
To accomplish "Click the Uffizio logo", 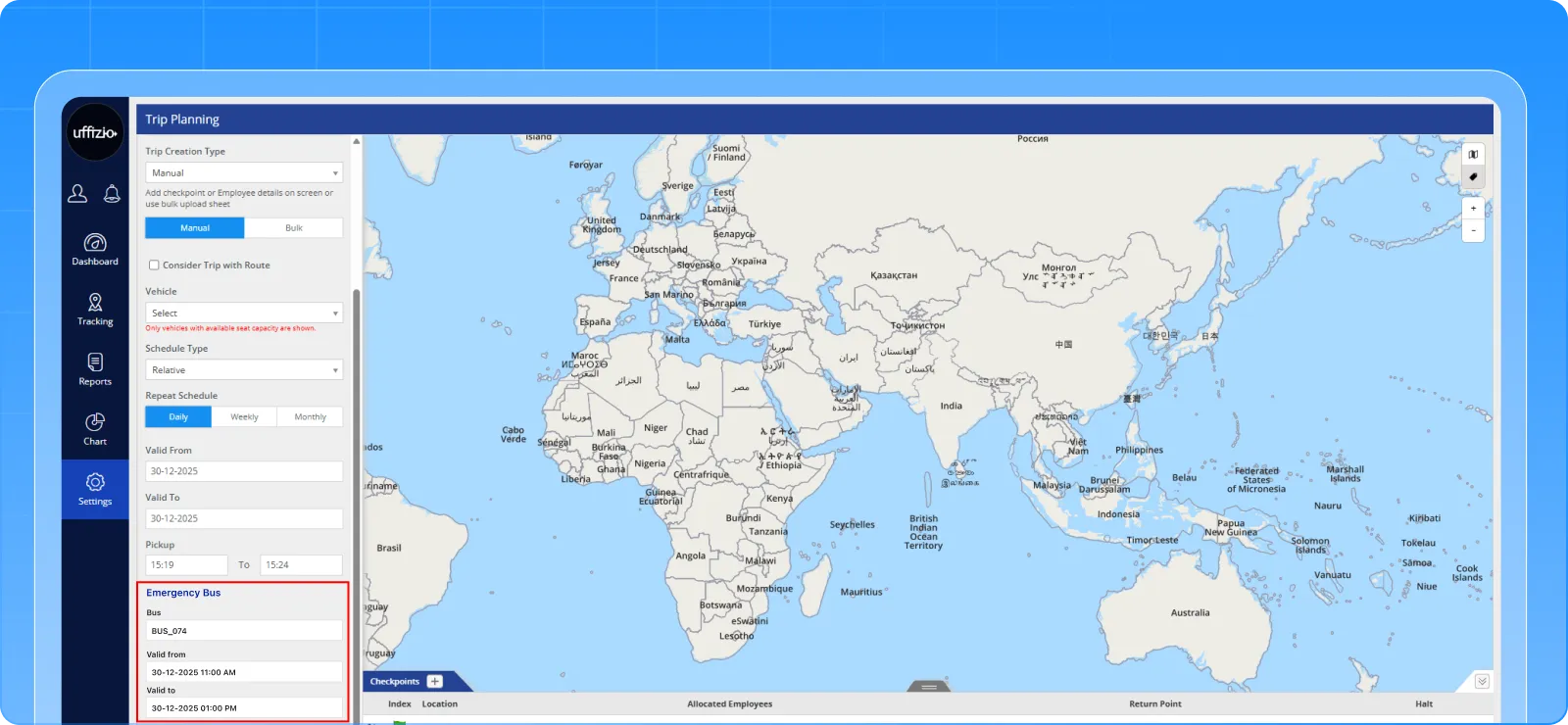I will pyautogui.click(x=95, y=132).
